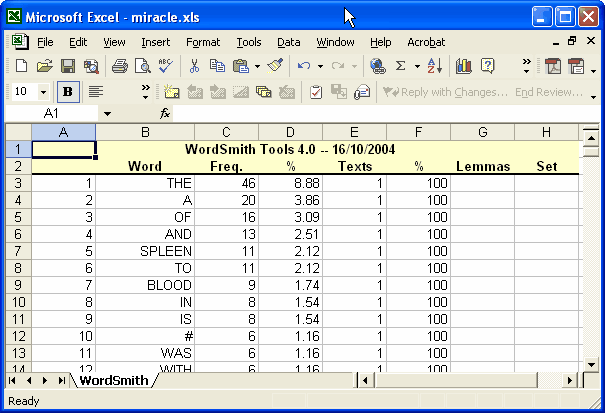
Task: Toggle Bold formatting button
Action: pyautogui.click(x=68, y=92)
